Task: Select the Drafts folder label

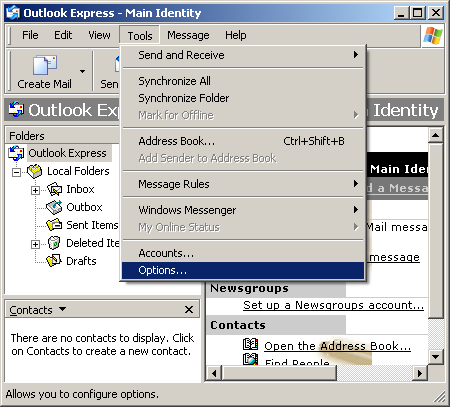Action: [x=81, y=261]
